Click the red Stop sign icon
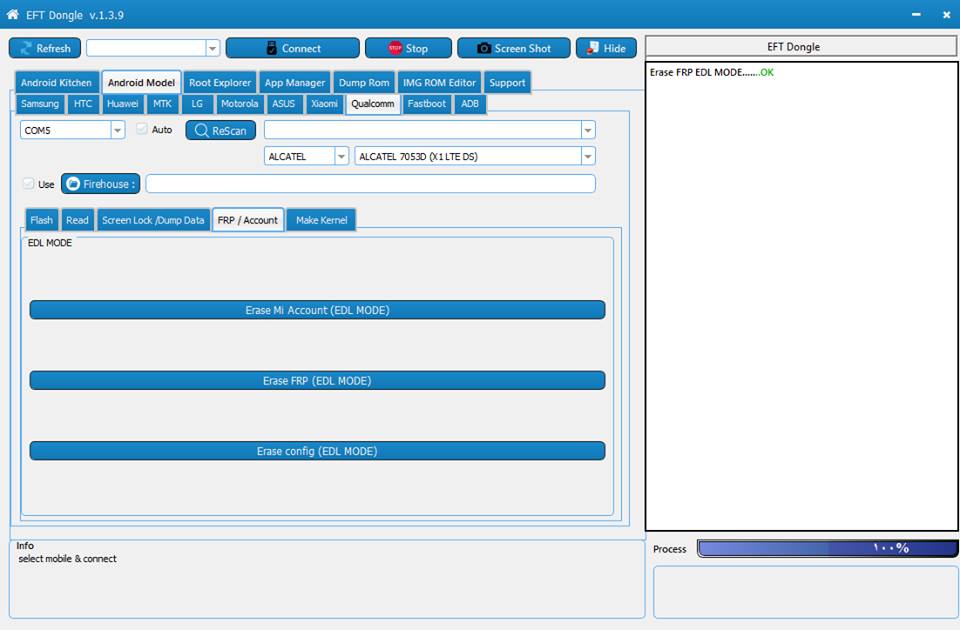This screenshot has height=630, width=960. click(x=395, y=48)
